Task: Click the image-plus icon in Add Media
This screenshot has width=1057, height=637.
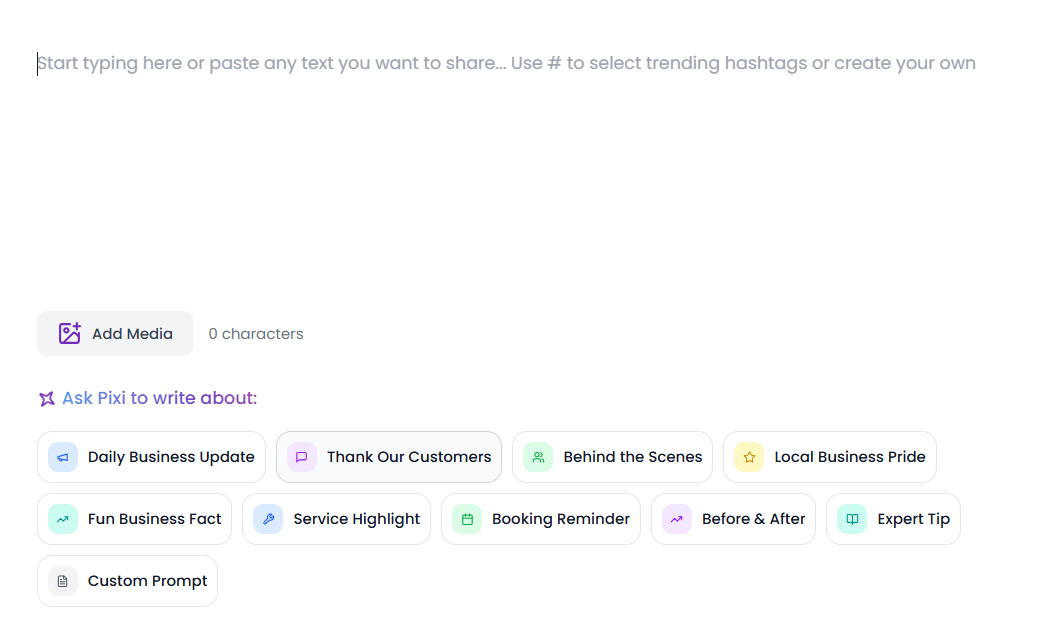Action: [x=69, y=334]
